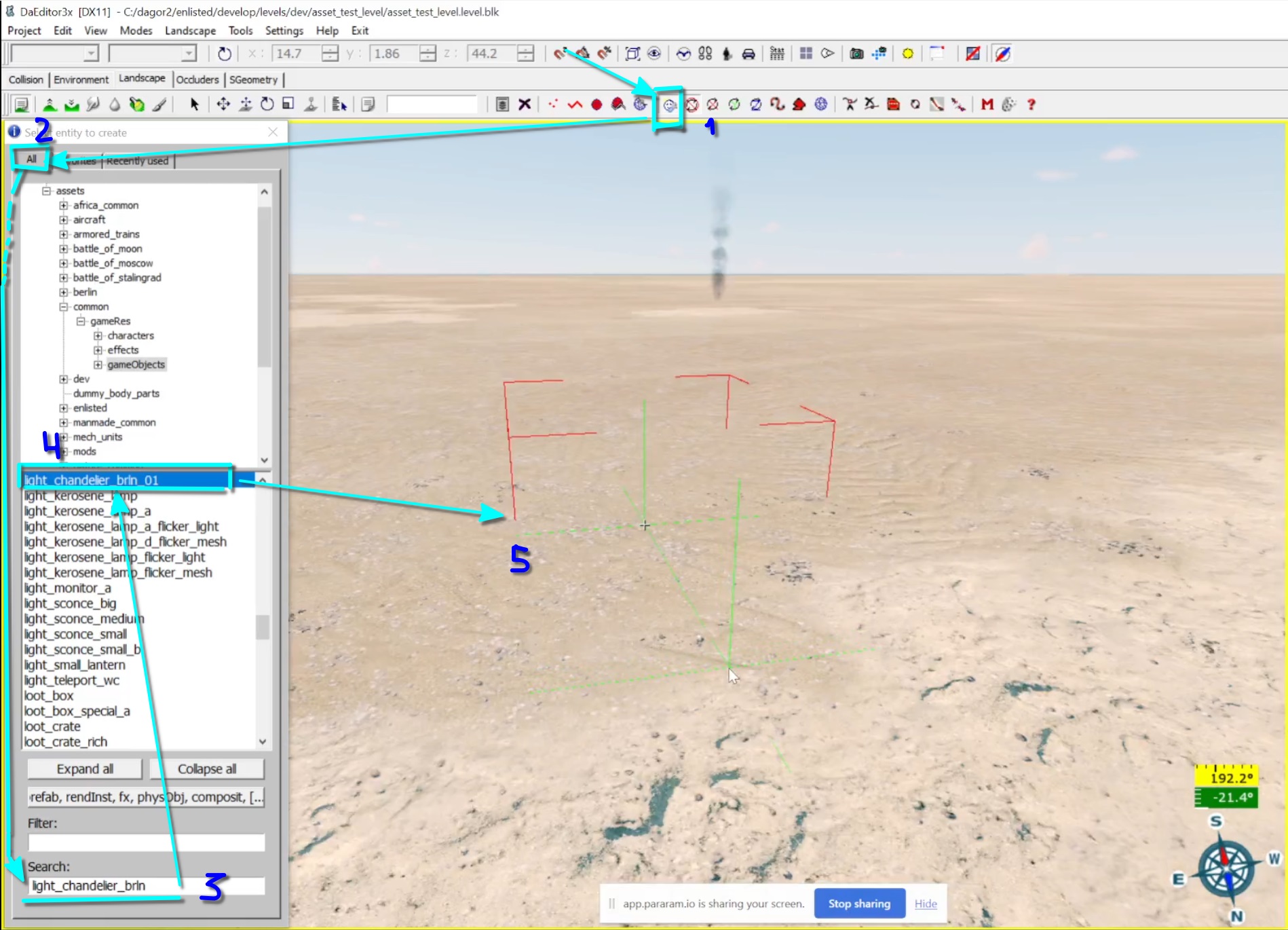Click the camera screenshot icon
Screen dimensions: 1288x930
pyautogui.click(x=856, y=54)
